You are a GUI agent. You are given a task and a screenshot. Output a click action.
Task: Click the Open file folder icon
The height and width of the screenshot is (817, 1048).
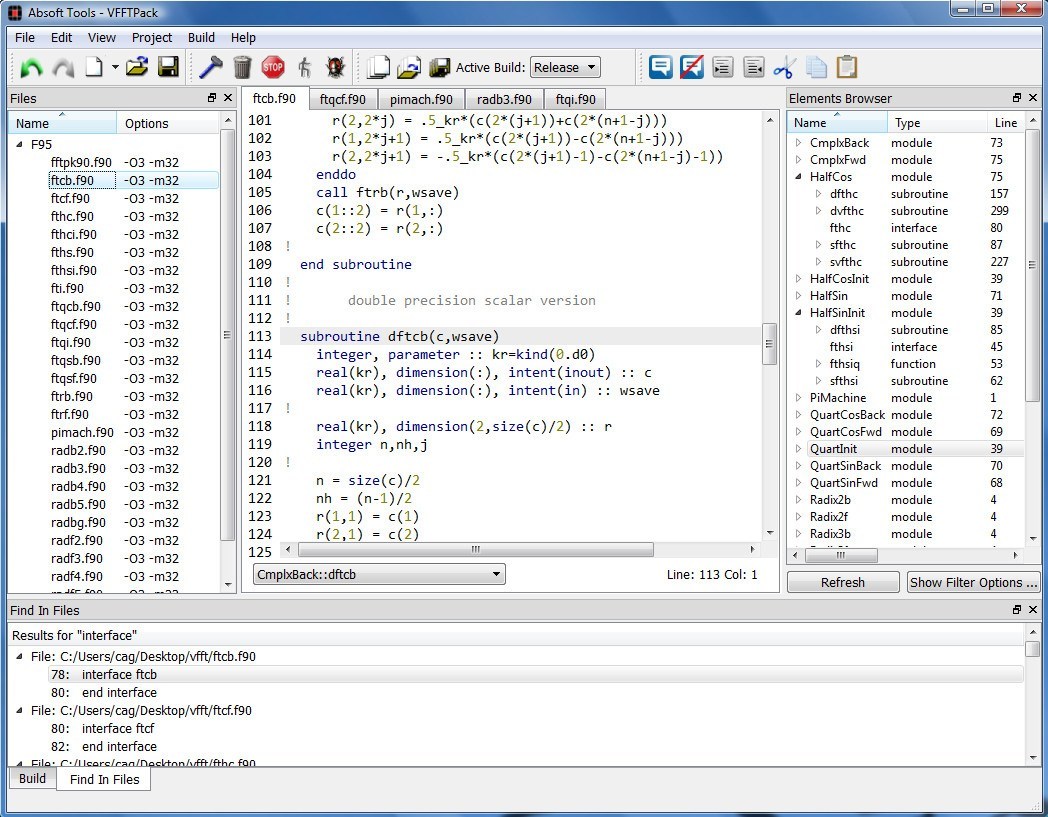(136, 67)
